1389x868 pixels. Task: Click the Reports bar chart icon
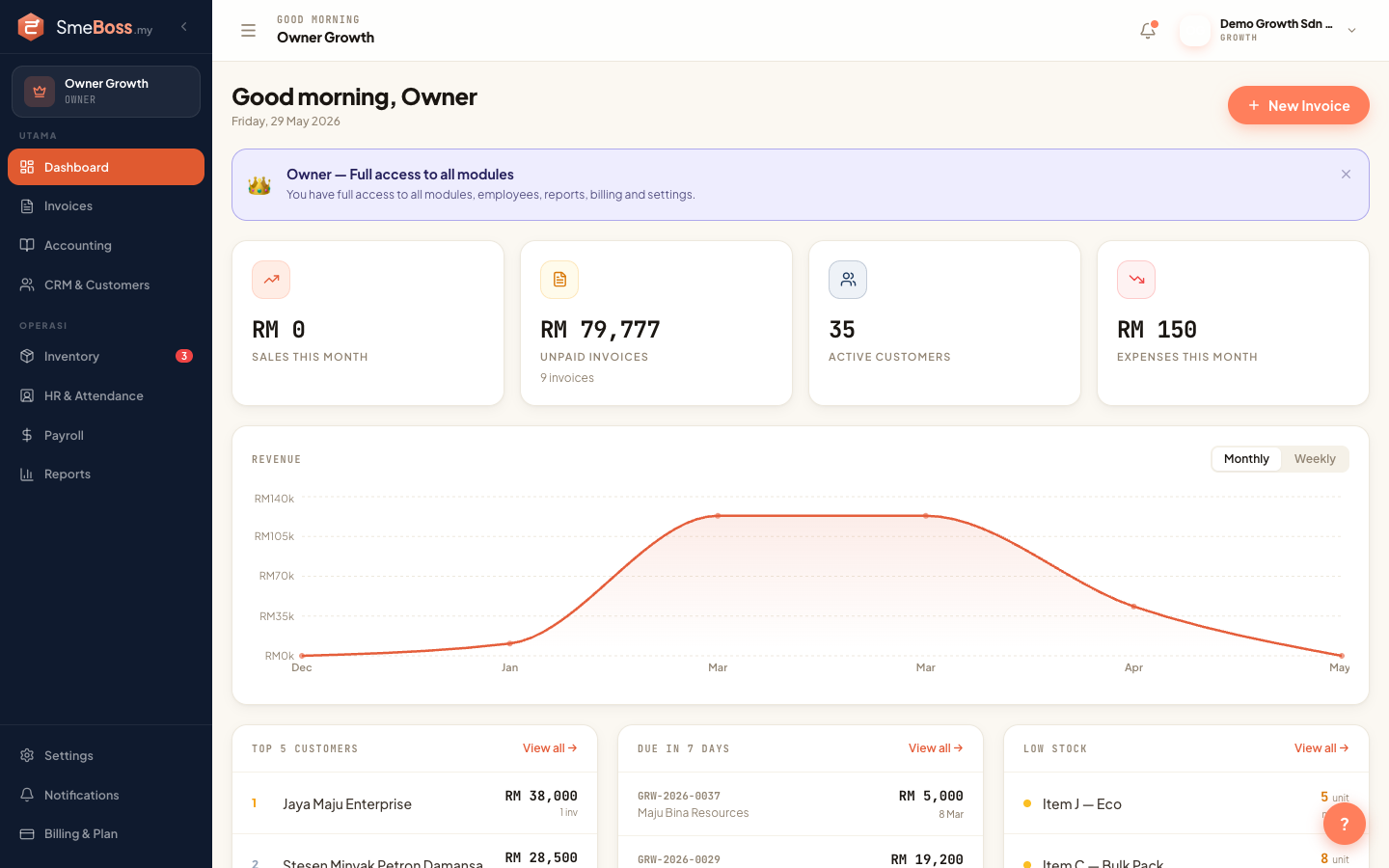tap(27, 475)
